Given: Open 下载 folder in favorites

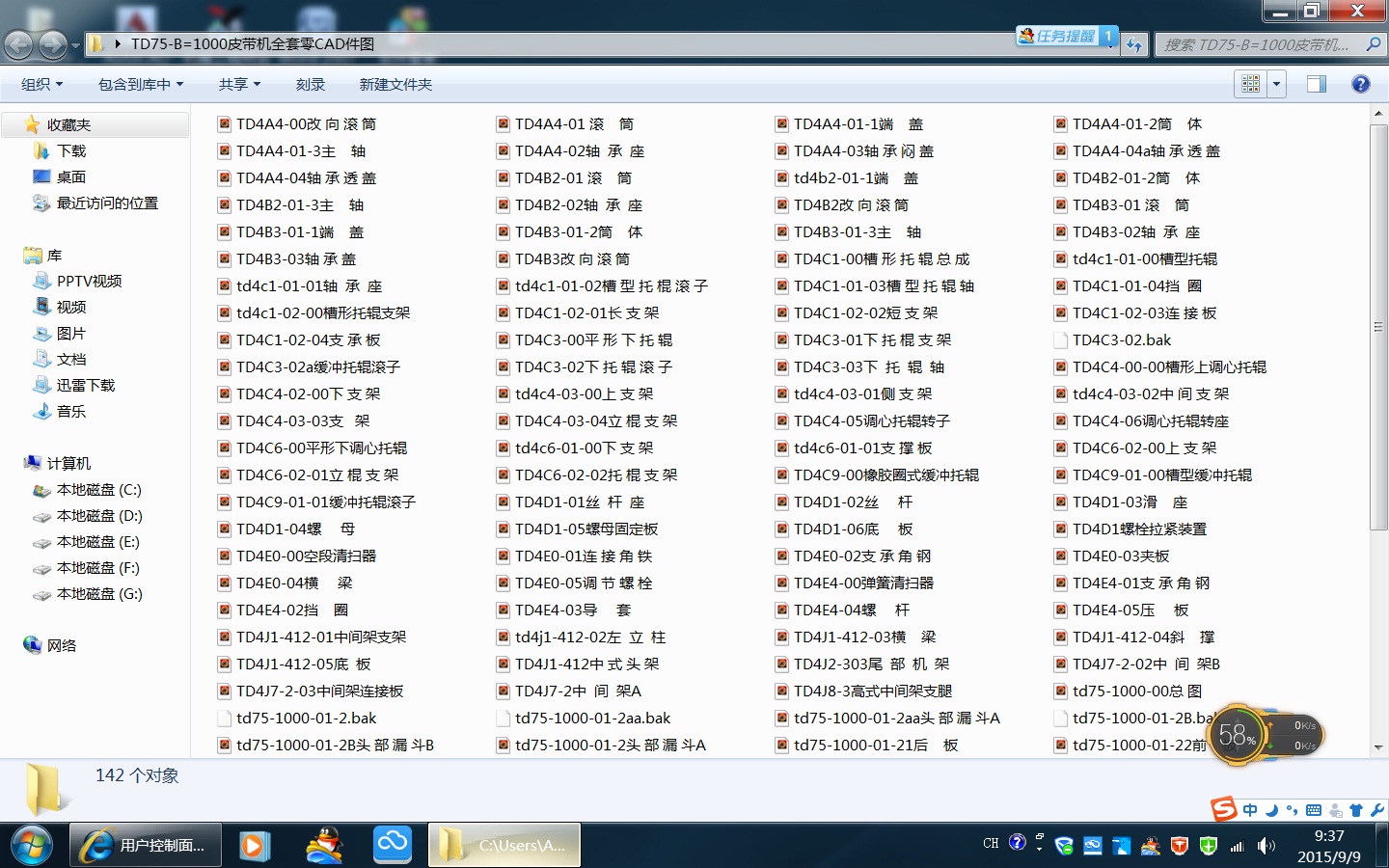Looking at the screenshot, I should pos(71,150).
